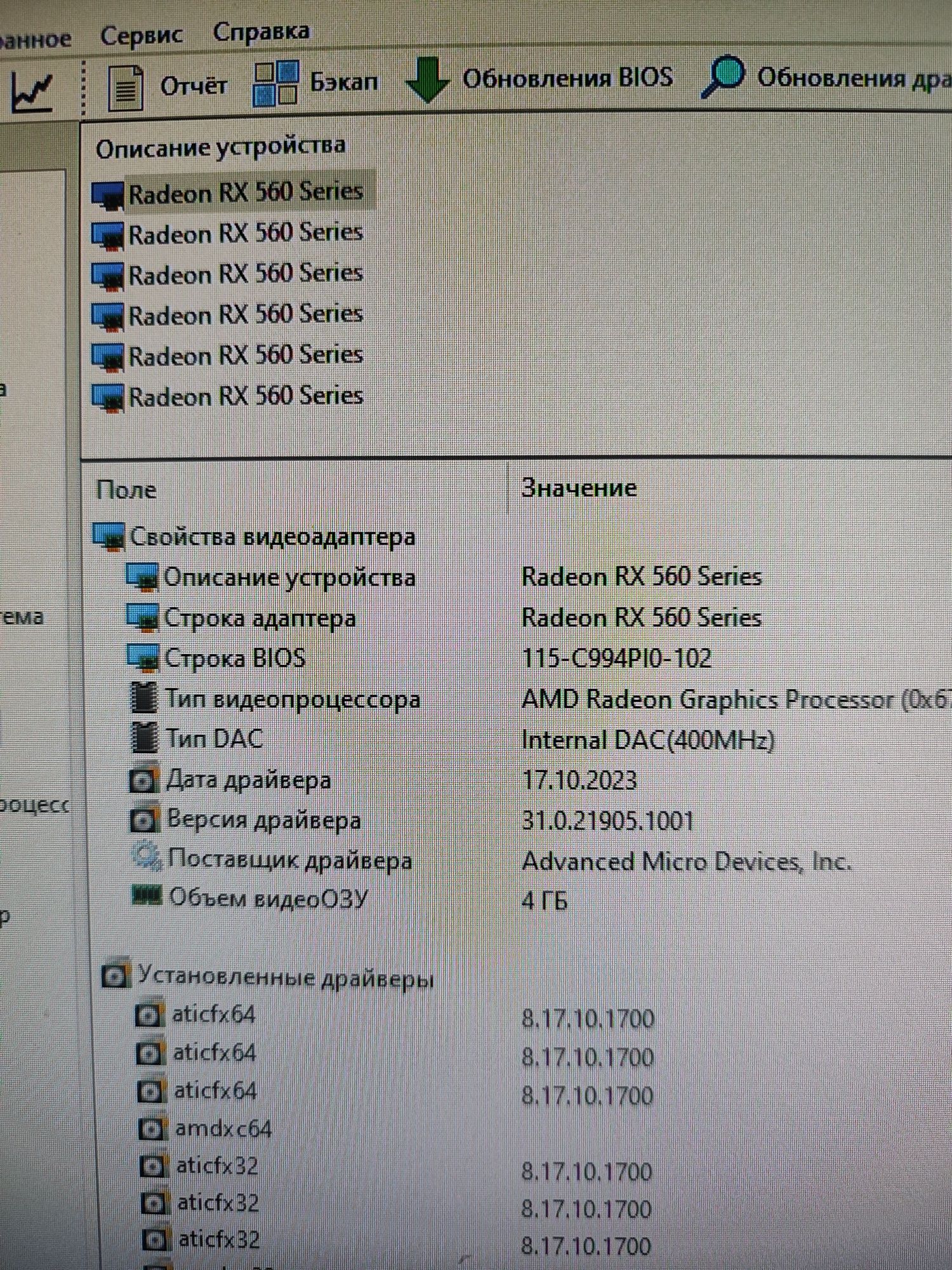
Task: Open the Отчёт report toolbar button
Action: [x=167, y=87]
